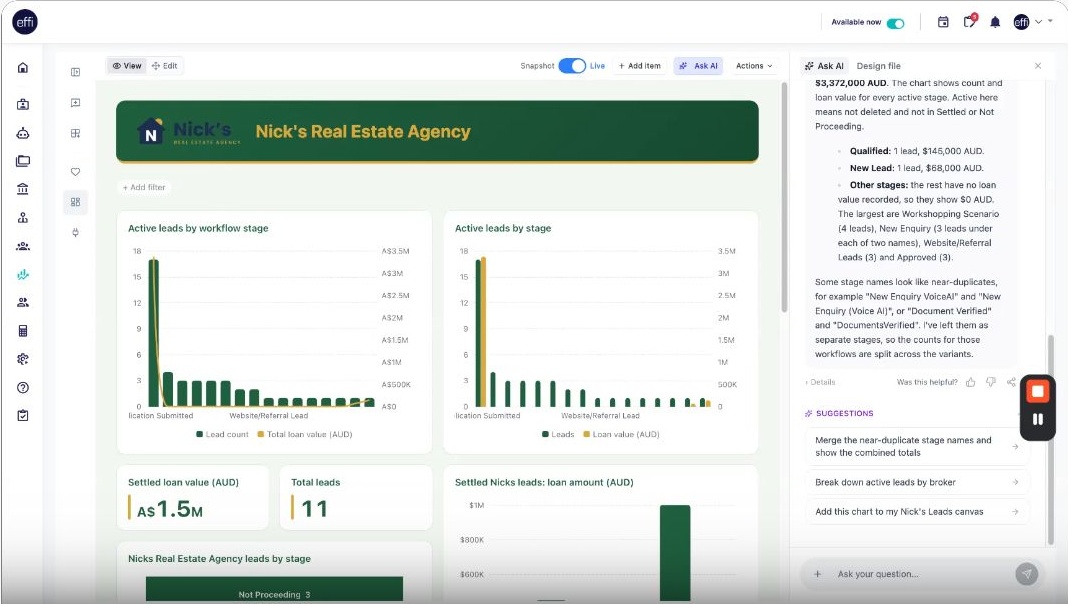Screen dimensions: 1068x604
Task: Open the calculator icon in sidebar
Action: (x=22, y=331)
